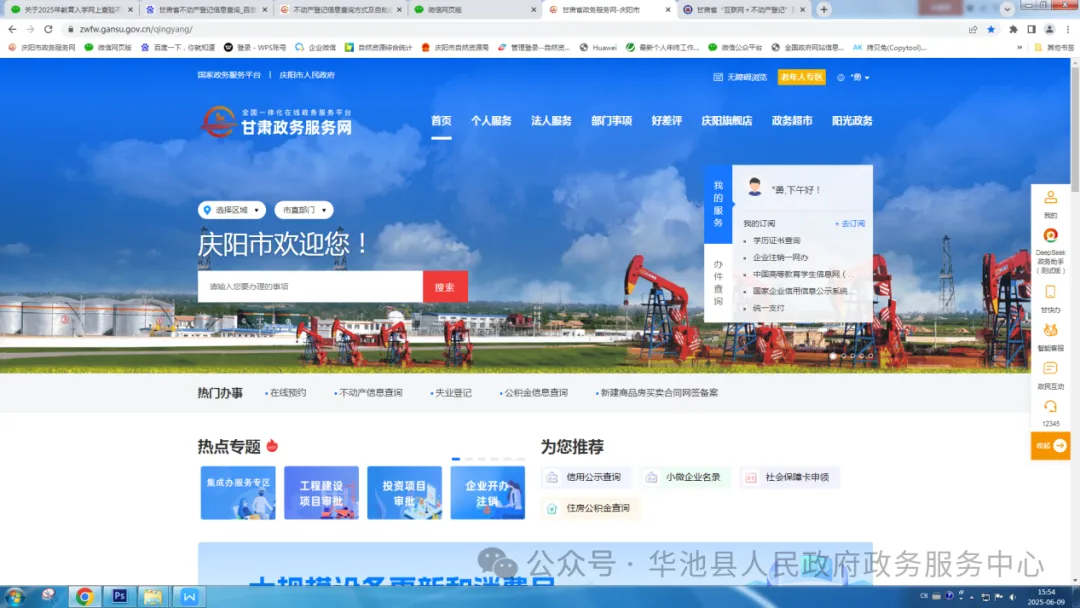Image resolution: width=1080 pixels, height=608 pixels.
Task: Click the 无障碍浏览 accessibility icon
Action: click(716, 76)
